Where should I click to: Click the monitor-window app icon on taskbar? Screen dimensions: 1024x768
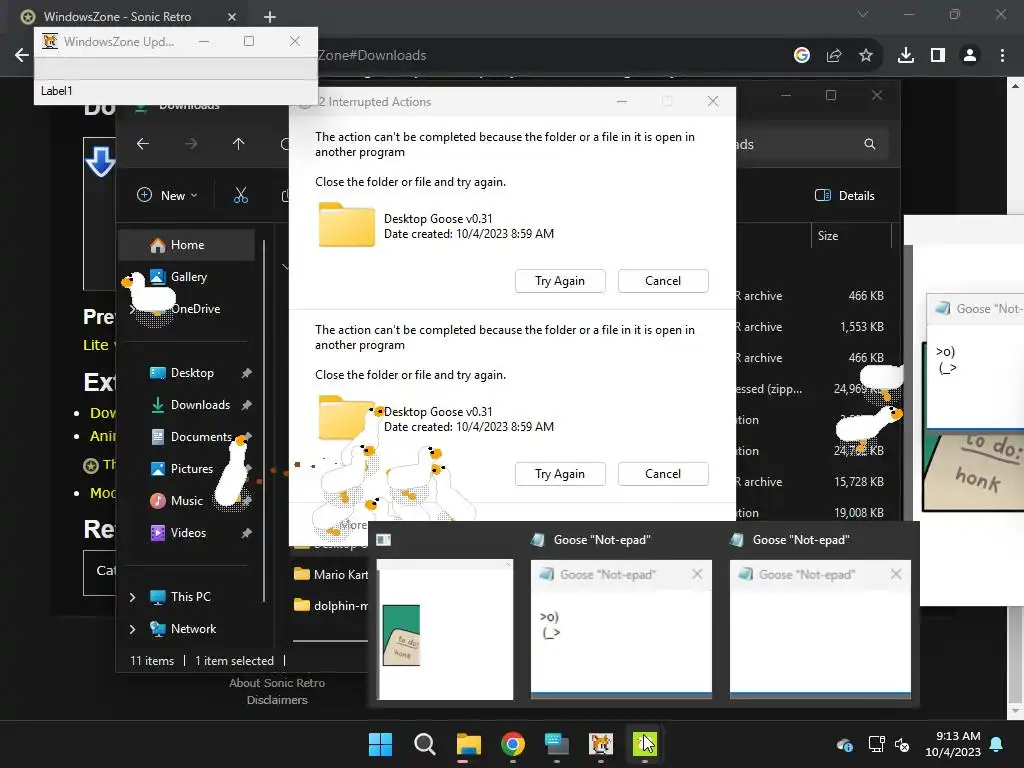tap(556, 744)
